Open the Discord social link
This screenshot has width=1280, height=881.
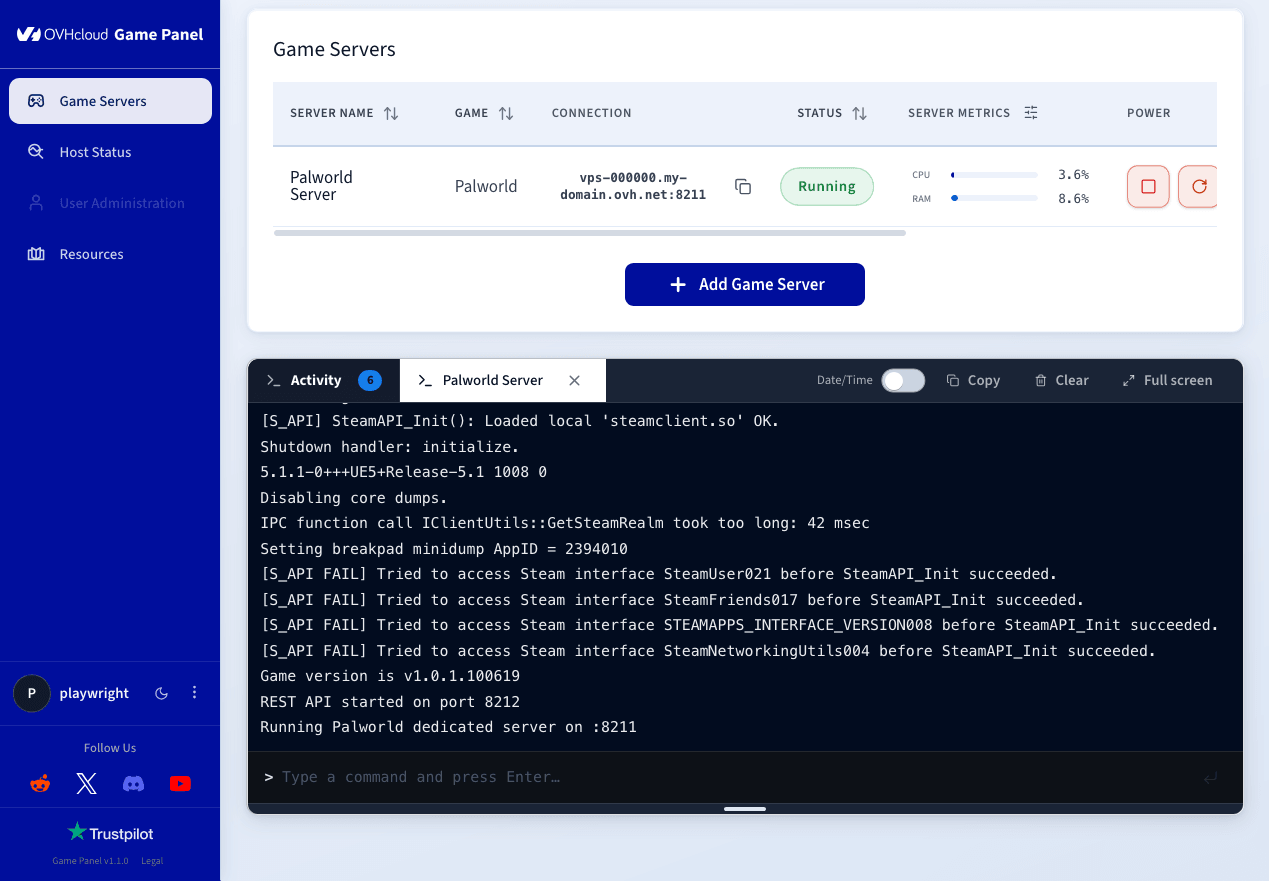click(133, 784)
